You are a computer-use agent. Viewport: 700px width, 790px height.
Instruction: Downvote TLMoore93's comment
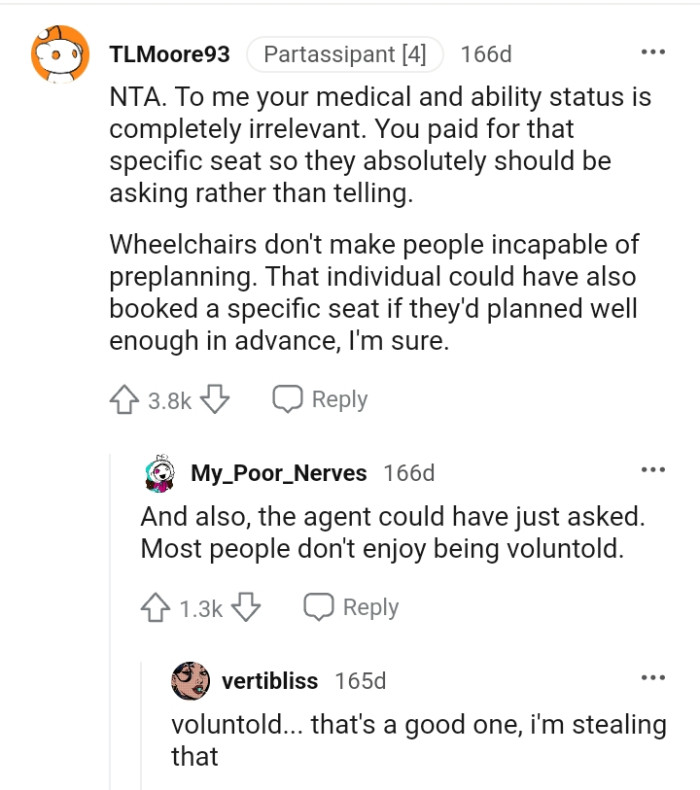215,400
